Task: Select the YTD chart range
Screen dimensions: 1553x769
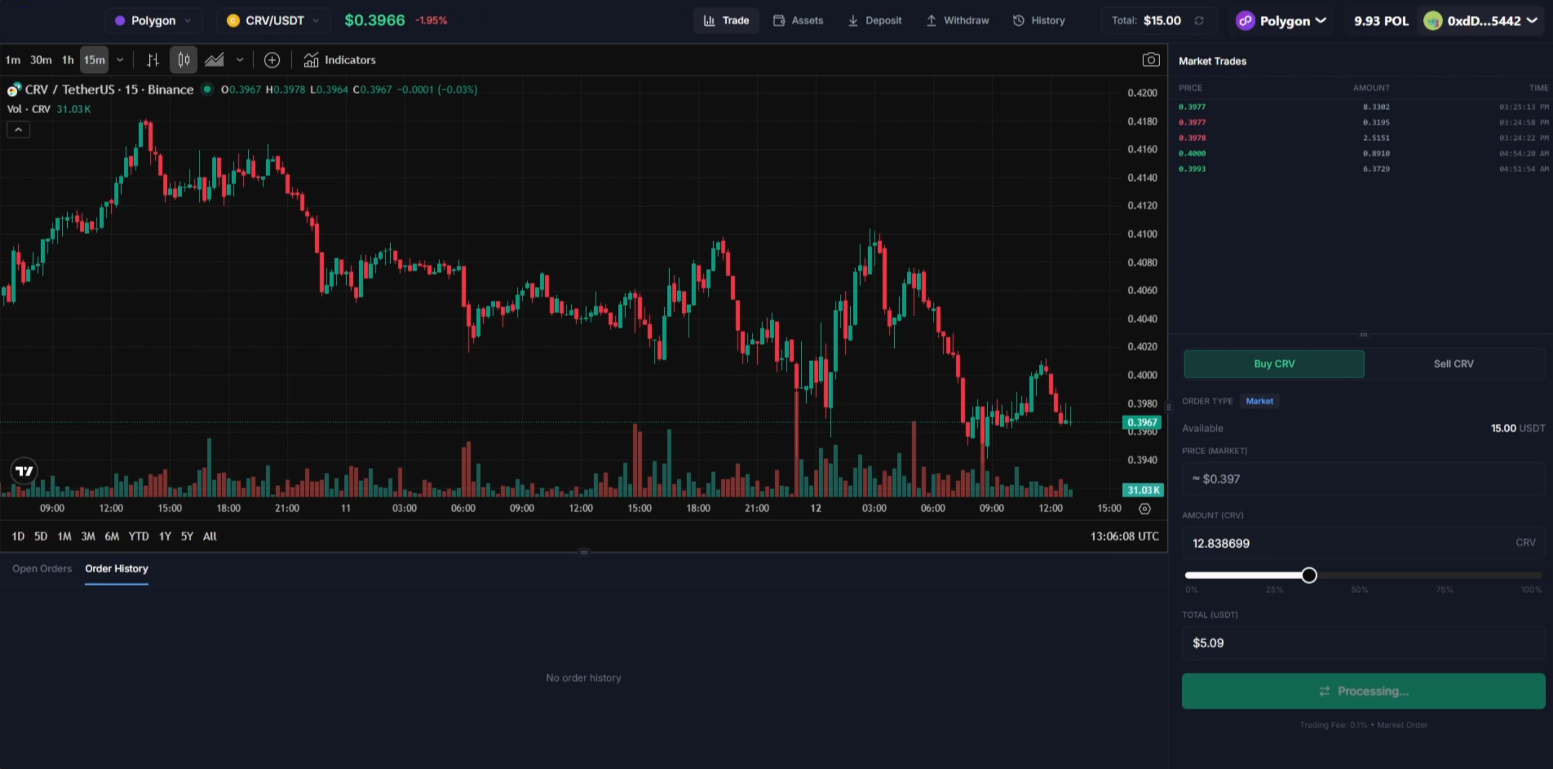Action: 138,536
